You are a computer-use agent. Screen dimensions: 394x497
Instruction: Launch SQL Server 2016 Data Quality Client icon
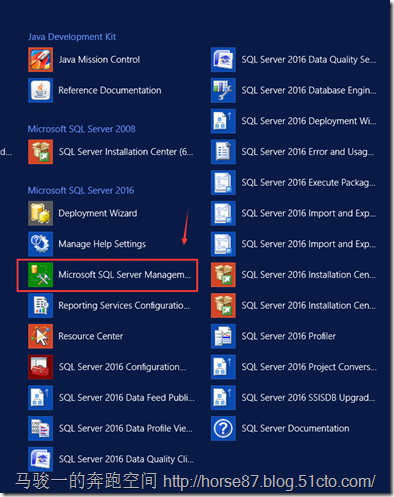point(40,459)
